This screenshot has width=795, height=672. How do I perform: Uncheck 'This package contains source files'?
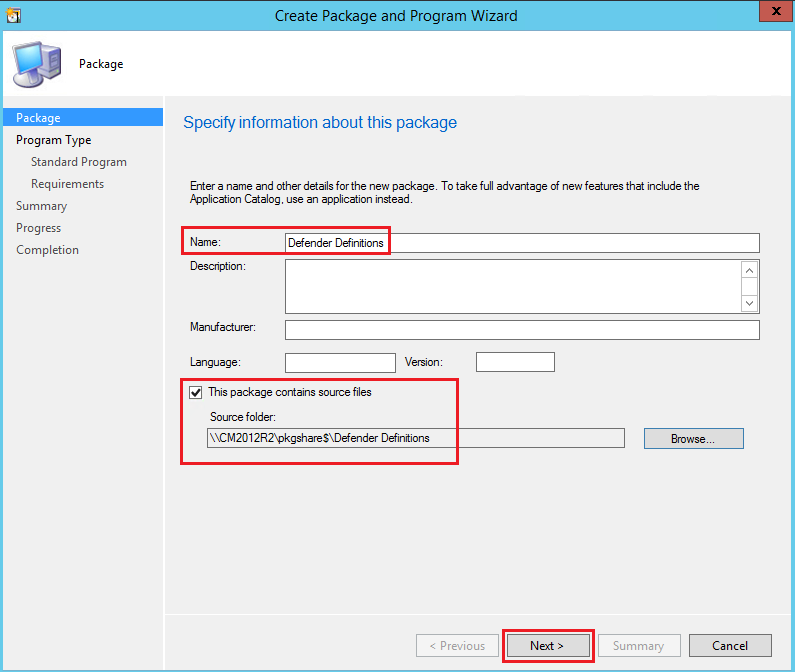[195, 392]
